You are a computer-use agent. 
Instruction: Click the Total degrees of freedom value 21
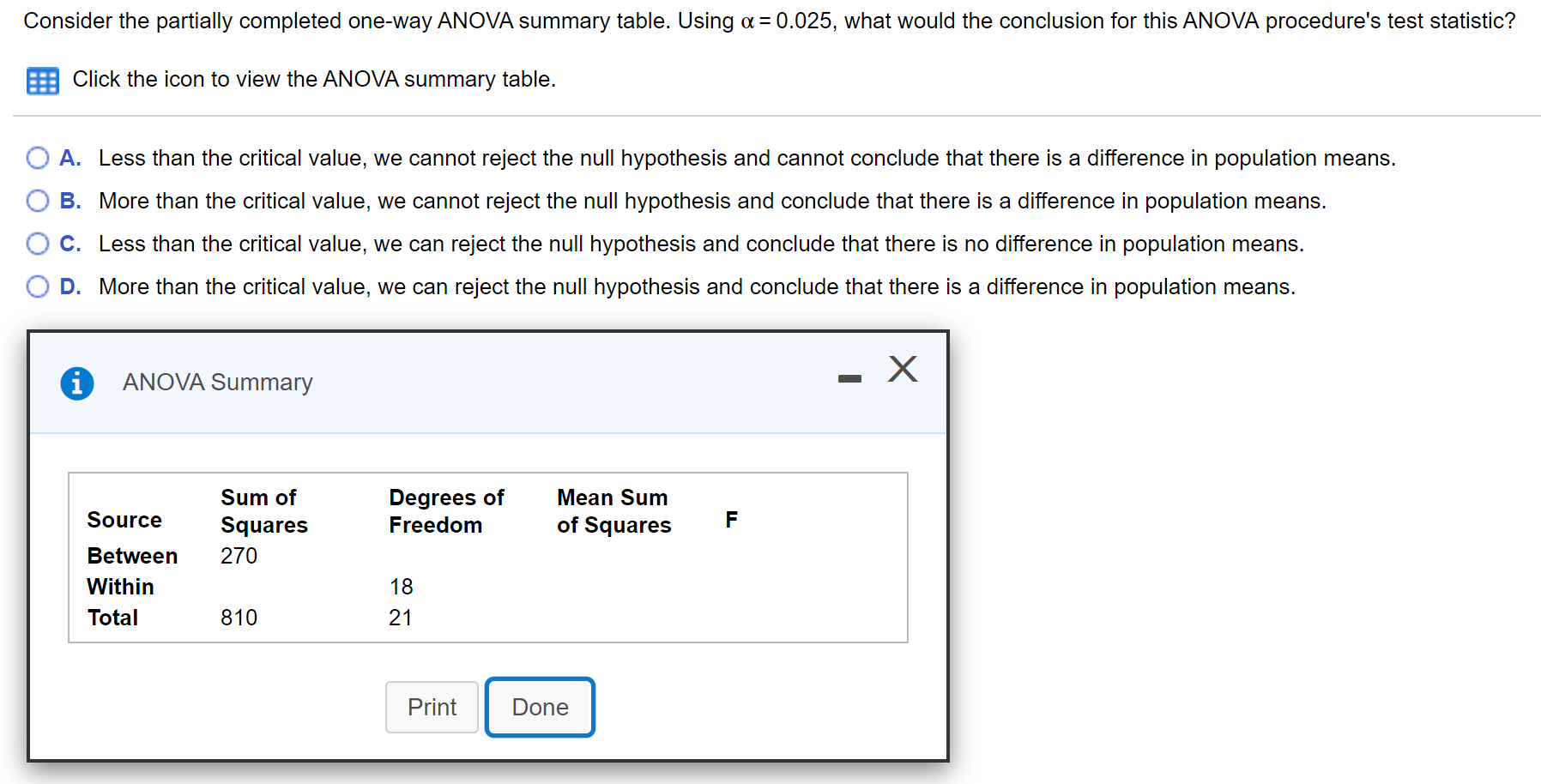[x=400, y=617]
